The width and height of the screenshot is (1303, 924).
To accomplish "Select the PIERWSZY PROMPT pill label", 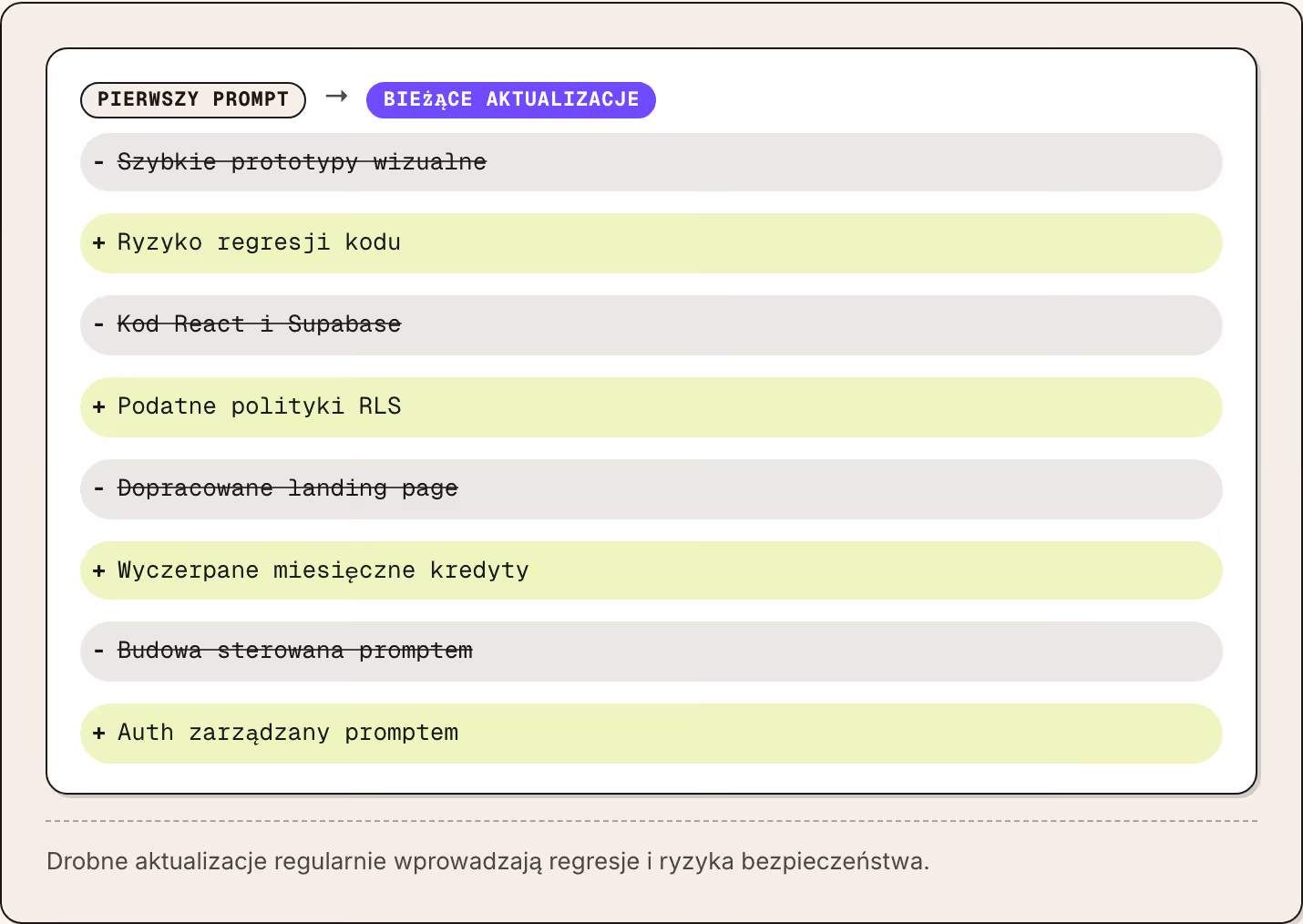I will tap(193, 99).
